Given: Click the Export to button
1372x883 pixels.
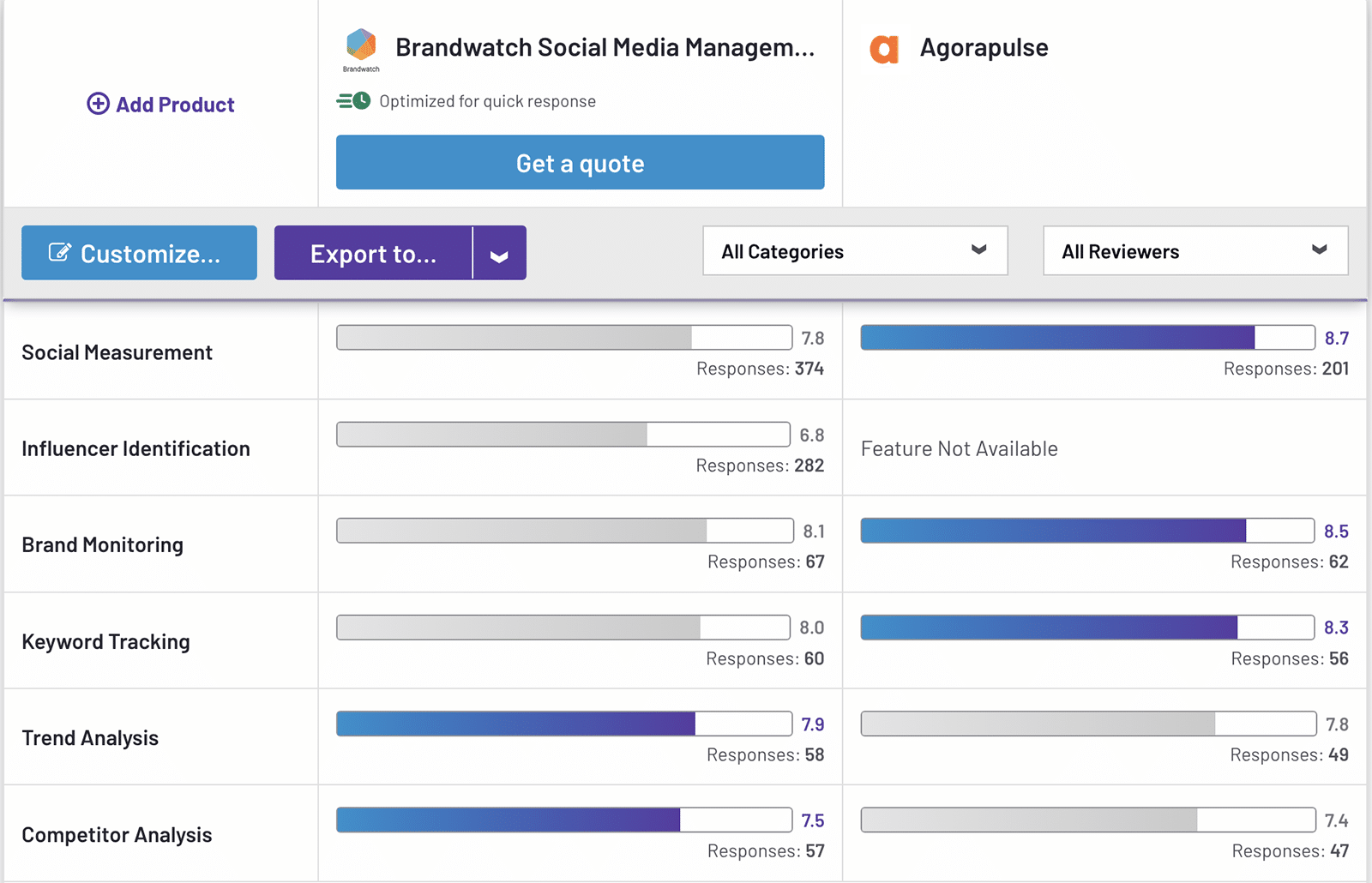Looking at the screenshot, I should (373, 253).
